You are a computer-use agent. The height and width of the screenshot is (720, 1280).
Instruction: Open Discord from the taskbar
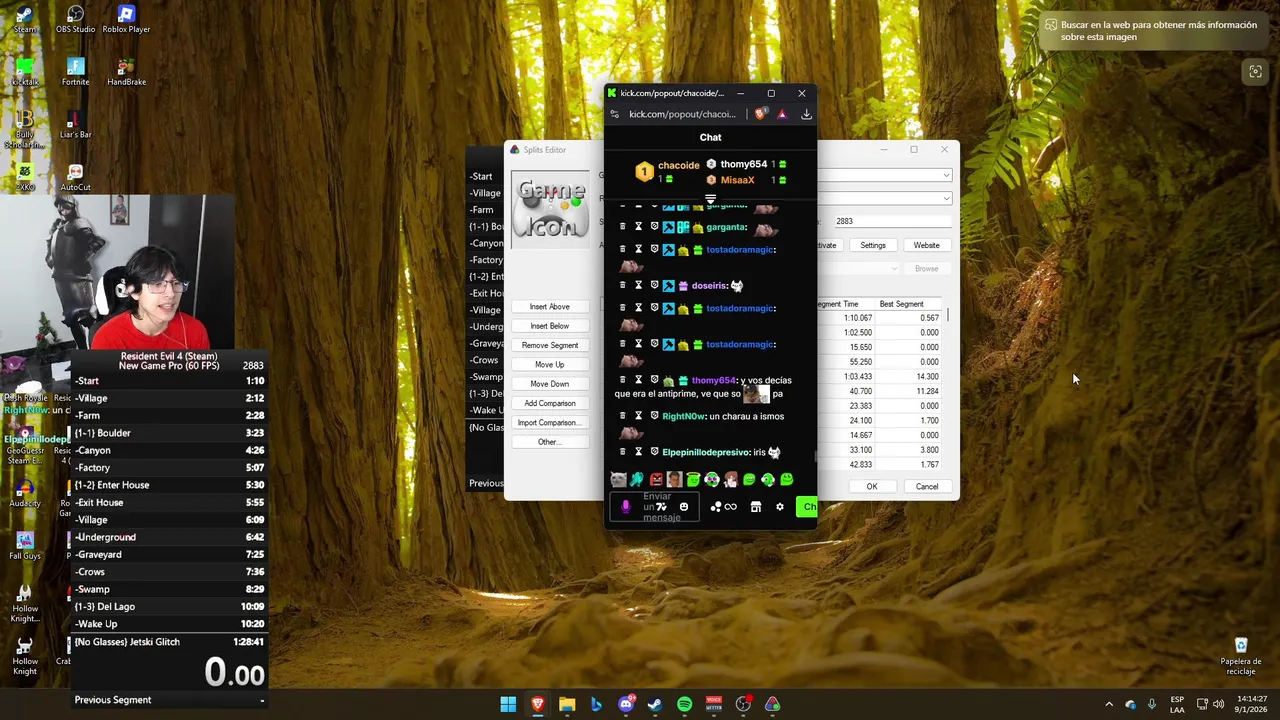coord(626,705)
